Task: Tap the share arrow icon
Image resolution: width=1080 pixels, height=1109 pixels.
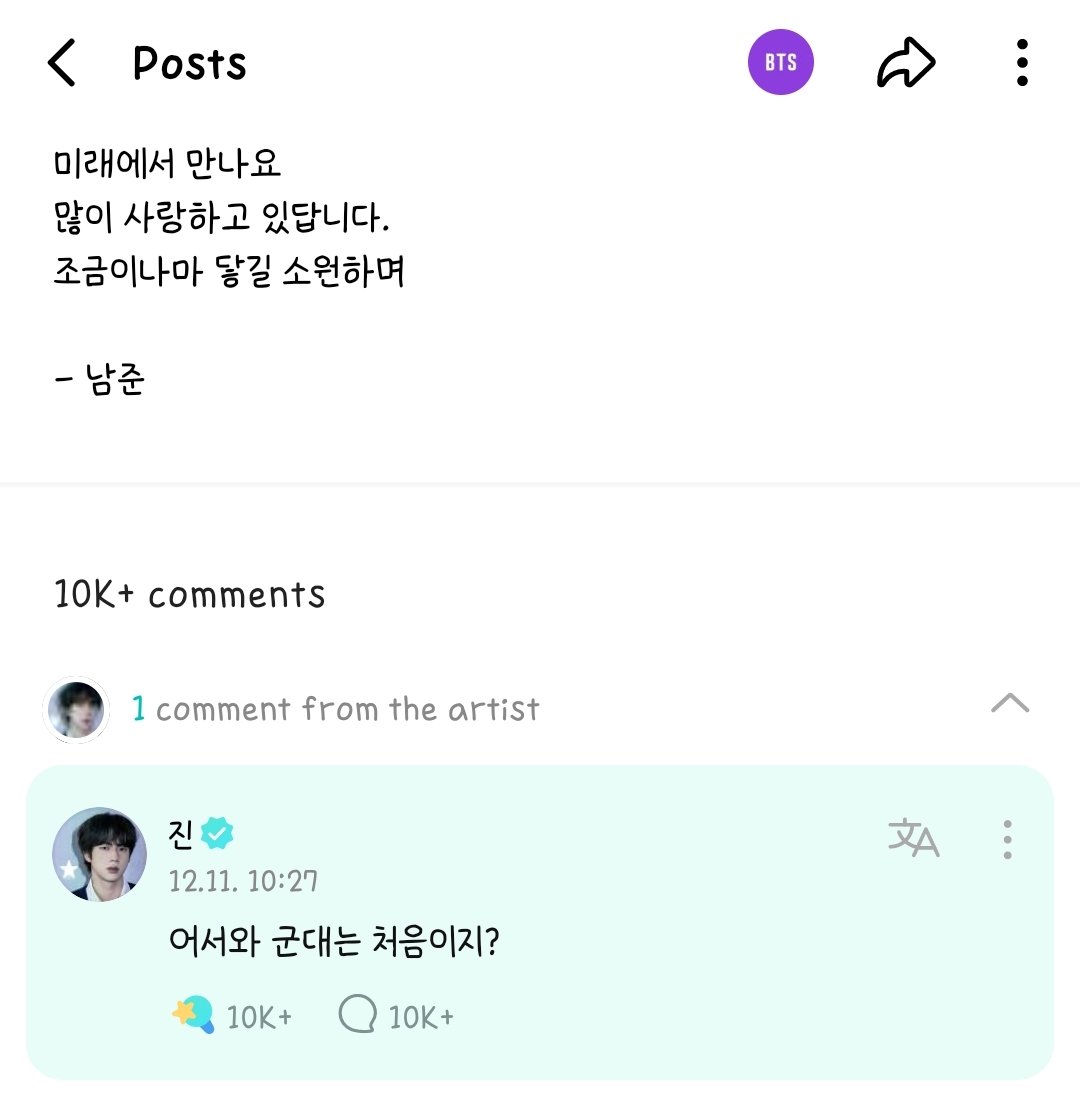Action: (905, 64)
